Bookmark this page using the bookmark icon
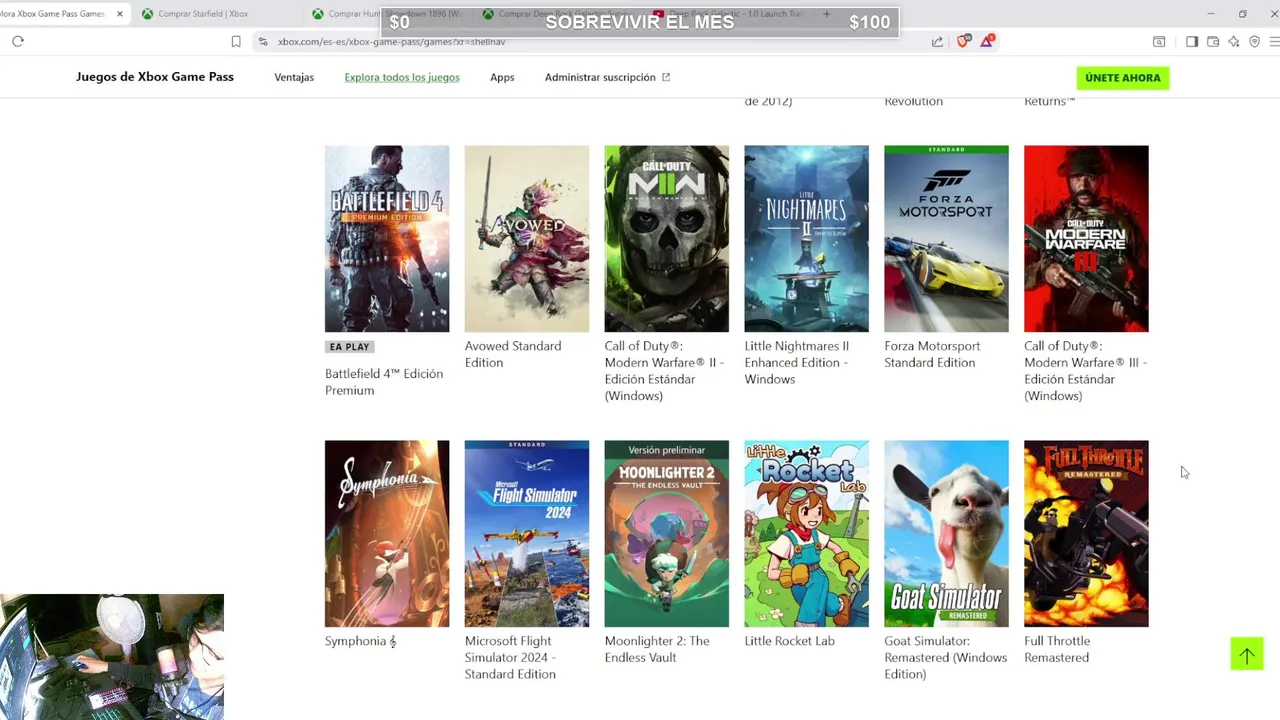This screenshot has width=1280, height=720. [x=236, y=41]
